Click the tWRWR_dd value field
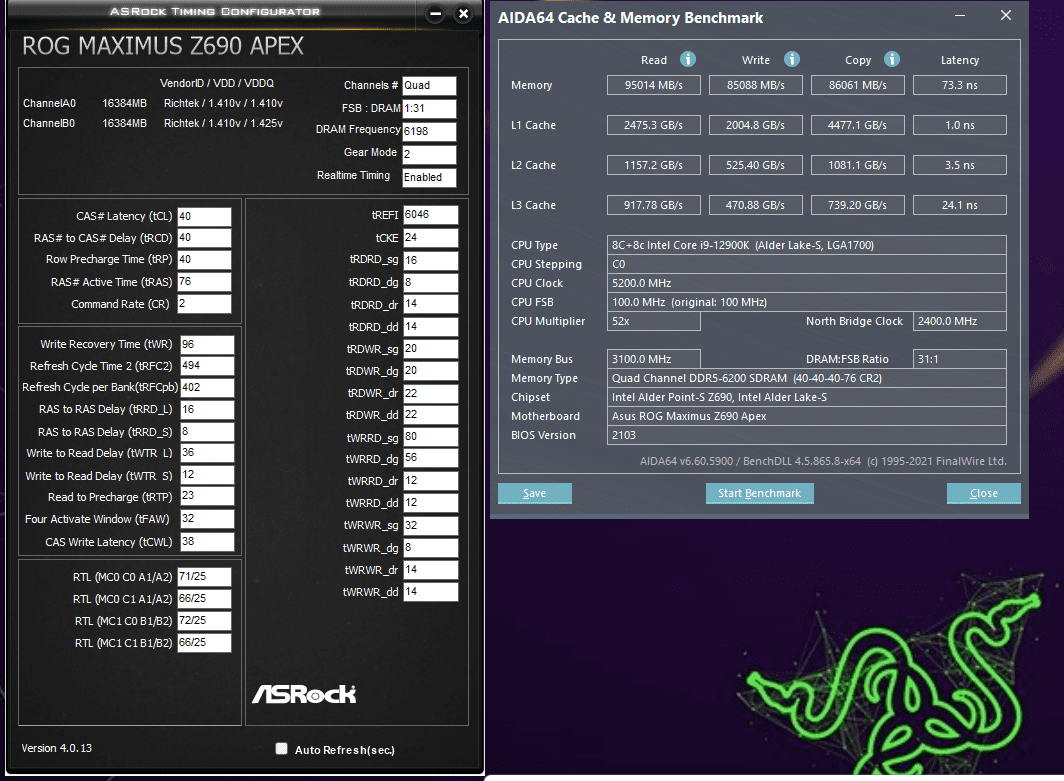1064x781 pixels. pyautogui.click(x=431, y=592)
